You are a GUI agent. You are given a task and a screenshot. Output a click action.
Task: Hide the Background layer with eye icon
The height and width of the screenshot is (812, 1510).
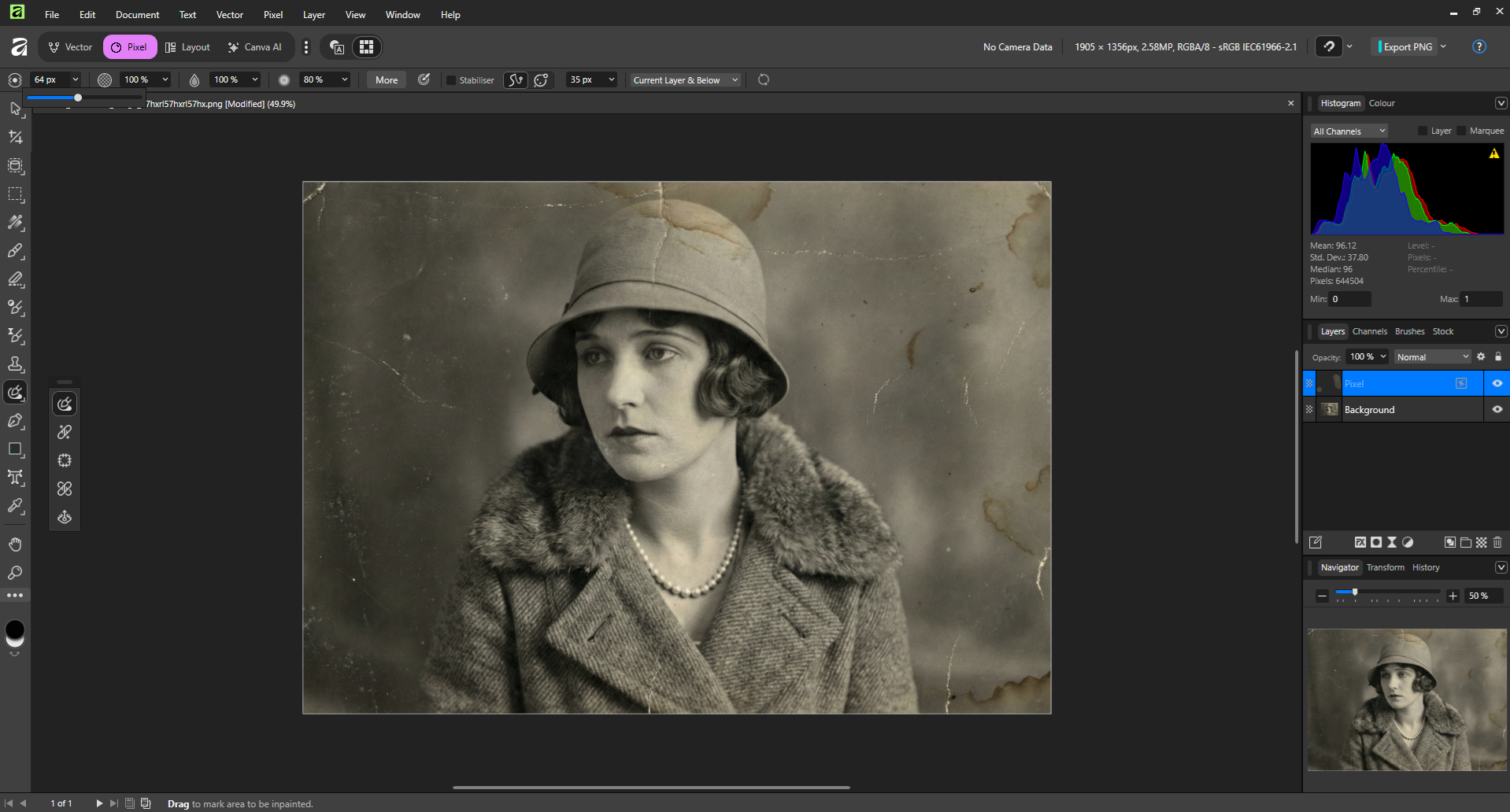point(1497,409)
